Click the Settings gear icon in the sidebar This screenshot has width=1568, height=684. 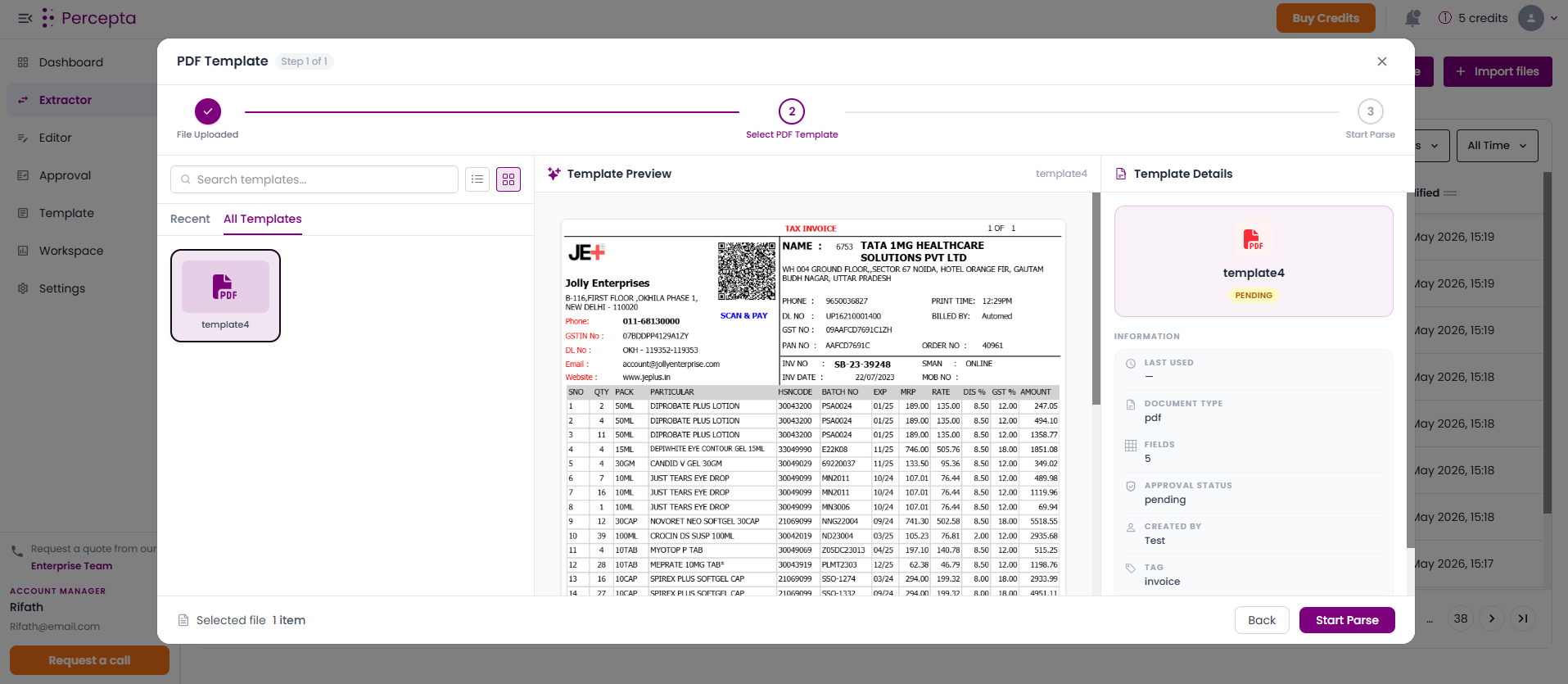click(x=23, y=288)
